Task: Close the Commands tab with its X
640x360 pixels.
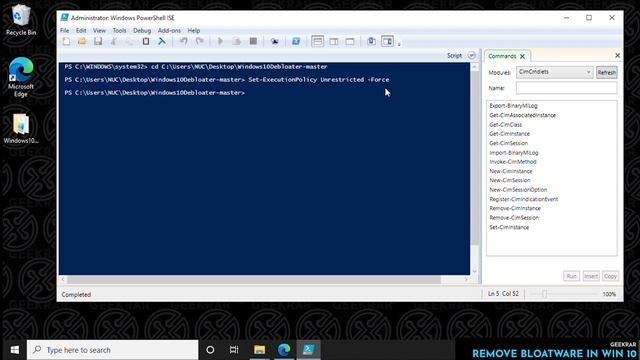Action: 522,56
